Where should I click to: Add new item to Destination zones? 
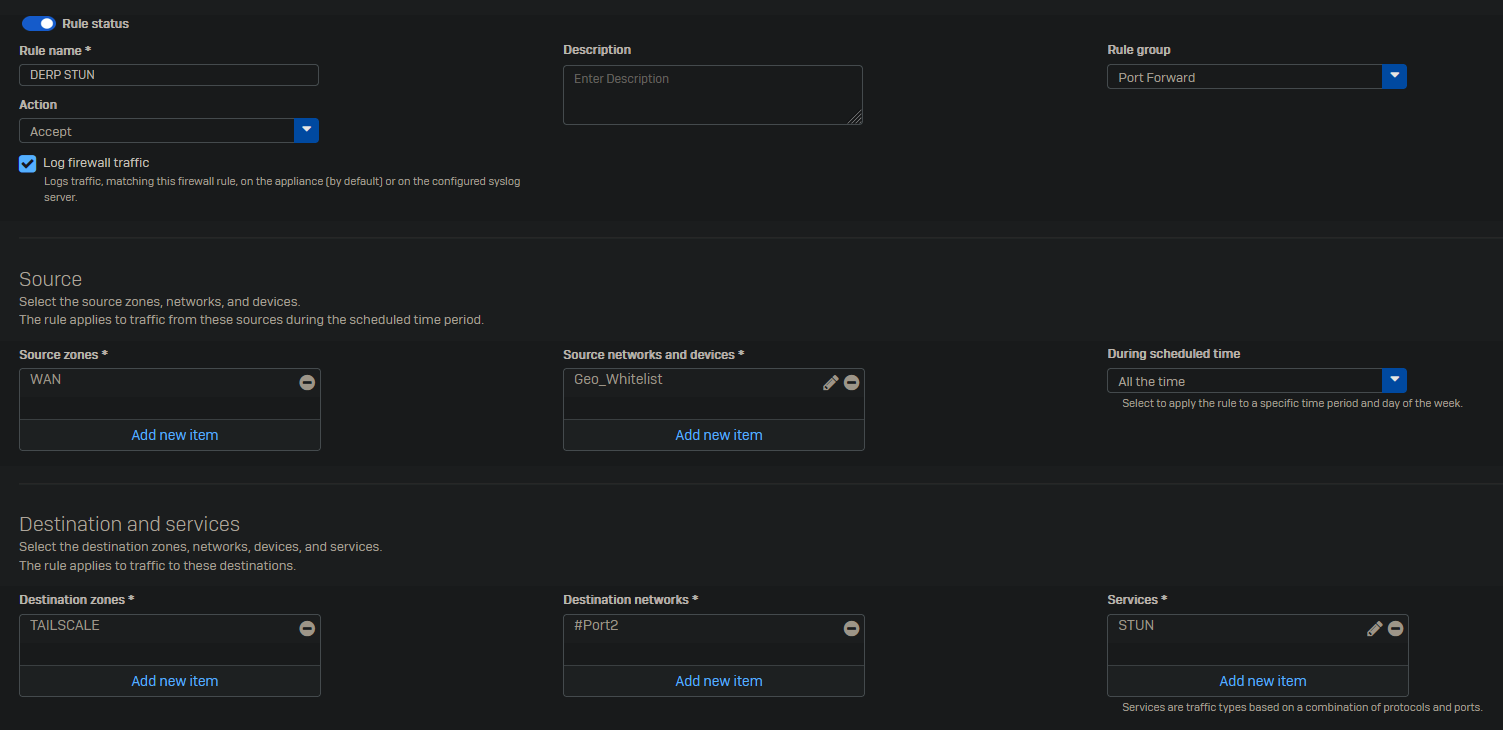click(x=174, y=681)
